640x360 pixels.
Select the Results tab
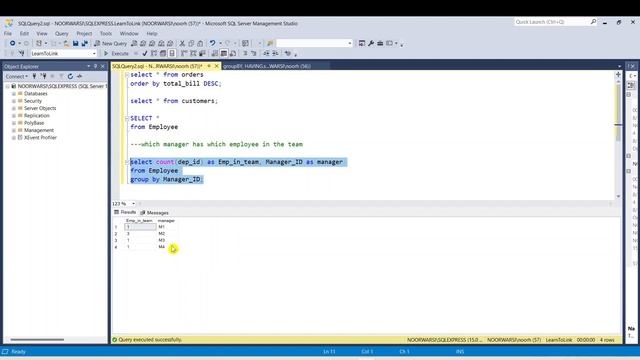pyautogui.click(x=125, y=212)
